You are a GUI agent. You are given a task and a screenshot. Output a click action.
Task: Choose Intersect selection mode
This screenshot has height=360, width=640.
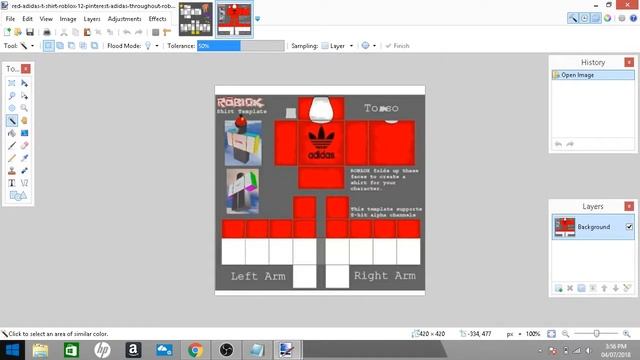(x=83, y=46)
